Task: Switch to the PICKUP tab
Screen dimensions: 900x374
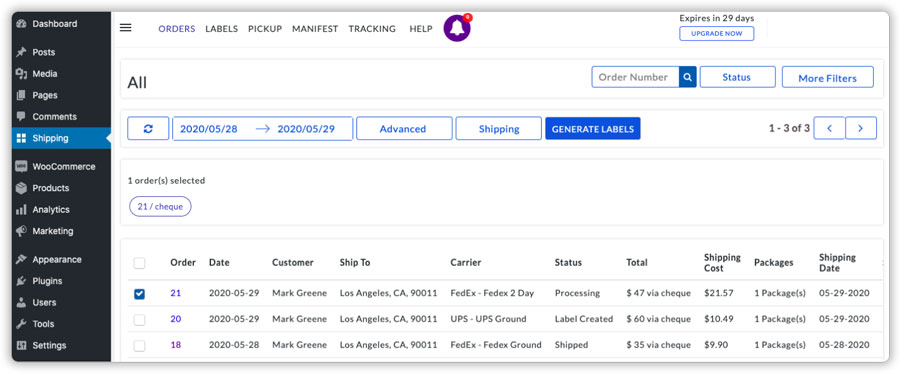Action: (x=265, y=29)
